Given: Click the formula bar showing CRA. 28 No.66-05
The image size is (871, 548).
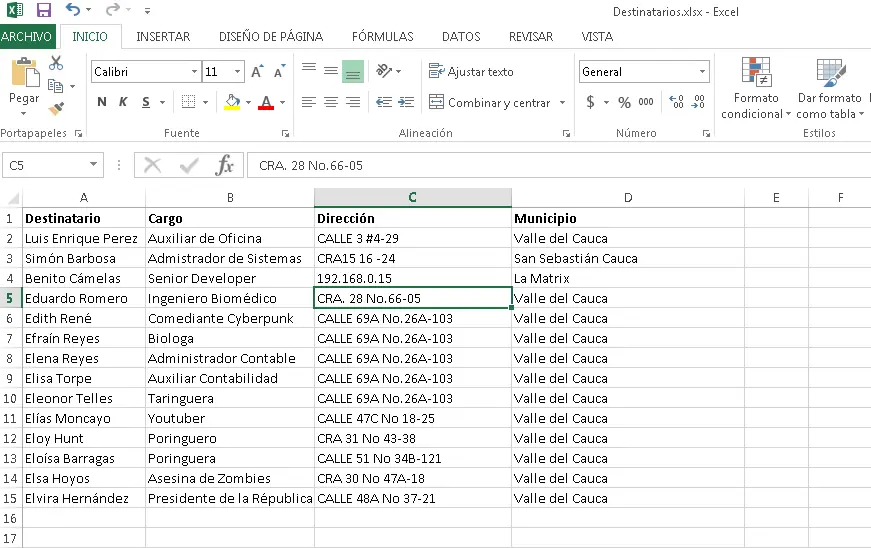Looking at the screenshot, I should (x=558, y=165).
